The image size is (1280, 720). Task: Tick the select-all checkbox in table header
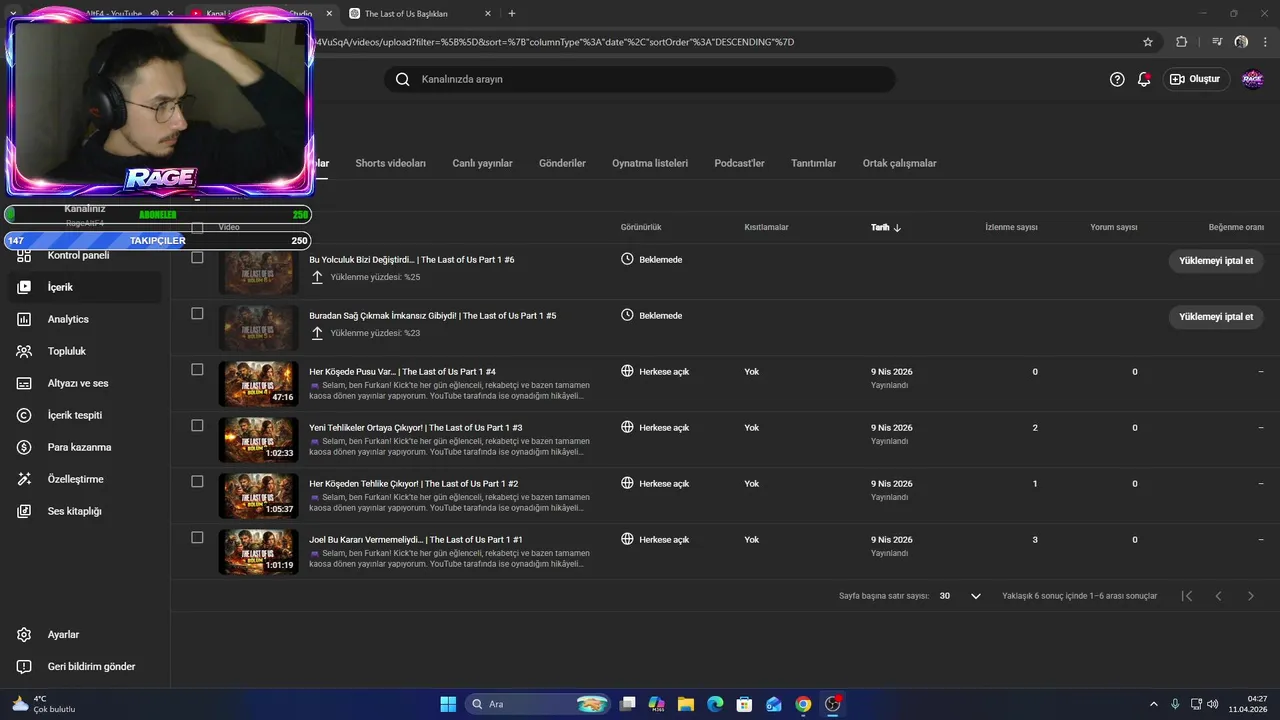[197, 227]
